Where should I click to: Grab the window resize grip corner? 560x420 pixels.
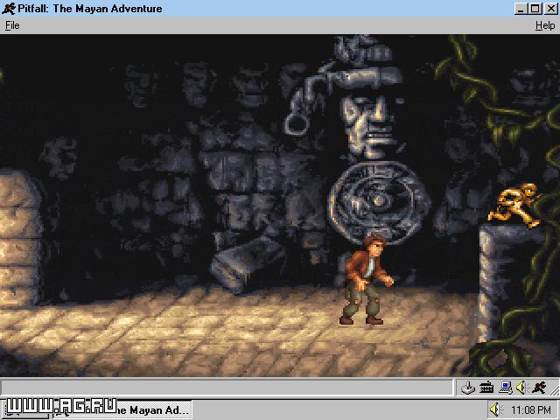pos(555,390)
